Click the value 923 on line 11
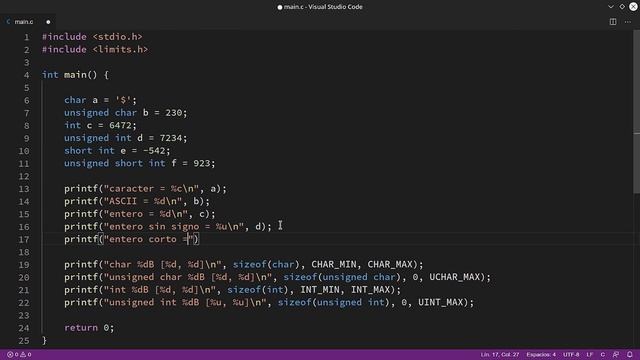Image resolution: width=640 pixels, height=360 pixels. coord(202,163)
